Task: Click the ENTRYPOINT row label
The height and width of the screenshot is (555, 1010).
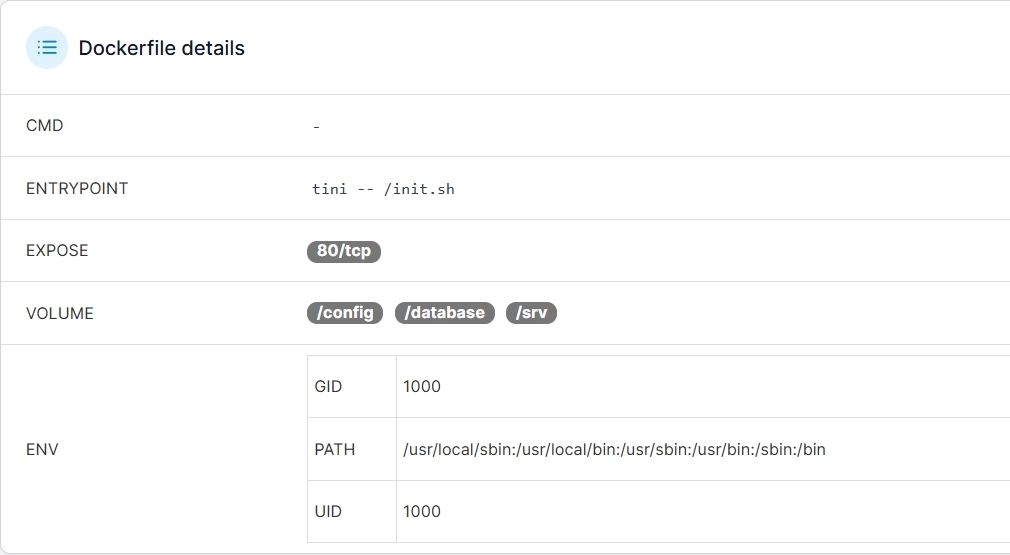Action: (x=77, y=188)
